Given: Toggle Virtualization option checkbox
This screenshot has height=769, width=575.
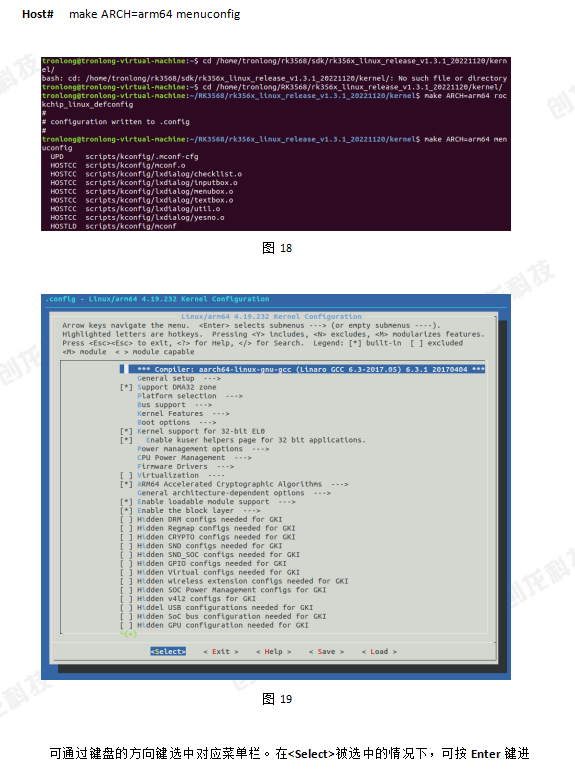Looking at the screenshot, I should pos(127,476).
